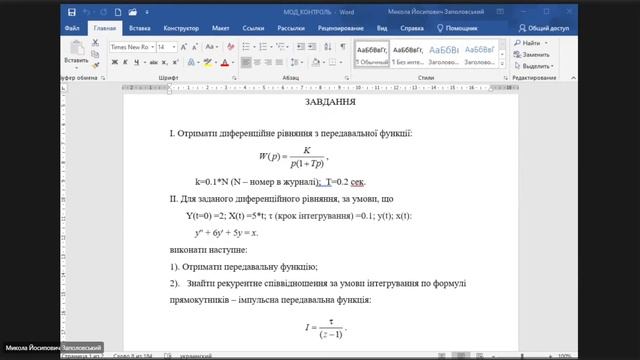The width and height of the screenshot is (640, 360).
Task: Open the Ссылки ribbon tab
Action: [x=253, y=28]
